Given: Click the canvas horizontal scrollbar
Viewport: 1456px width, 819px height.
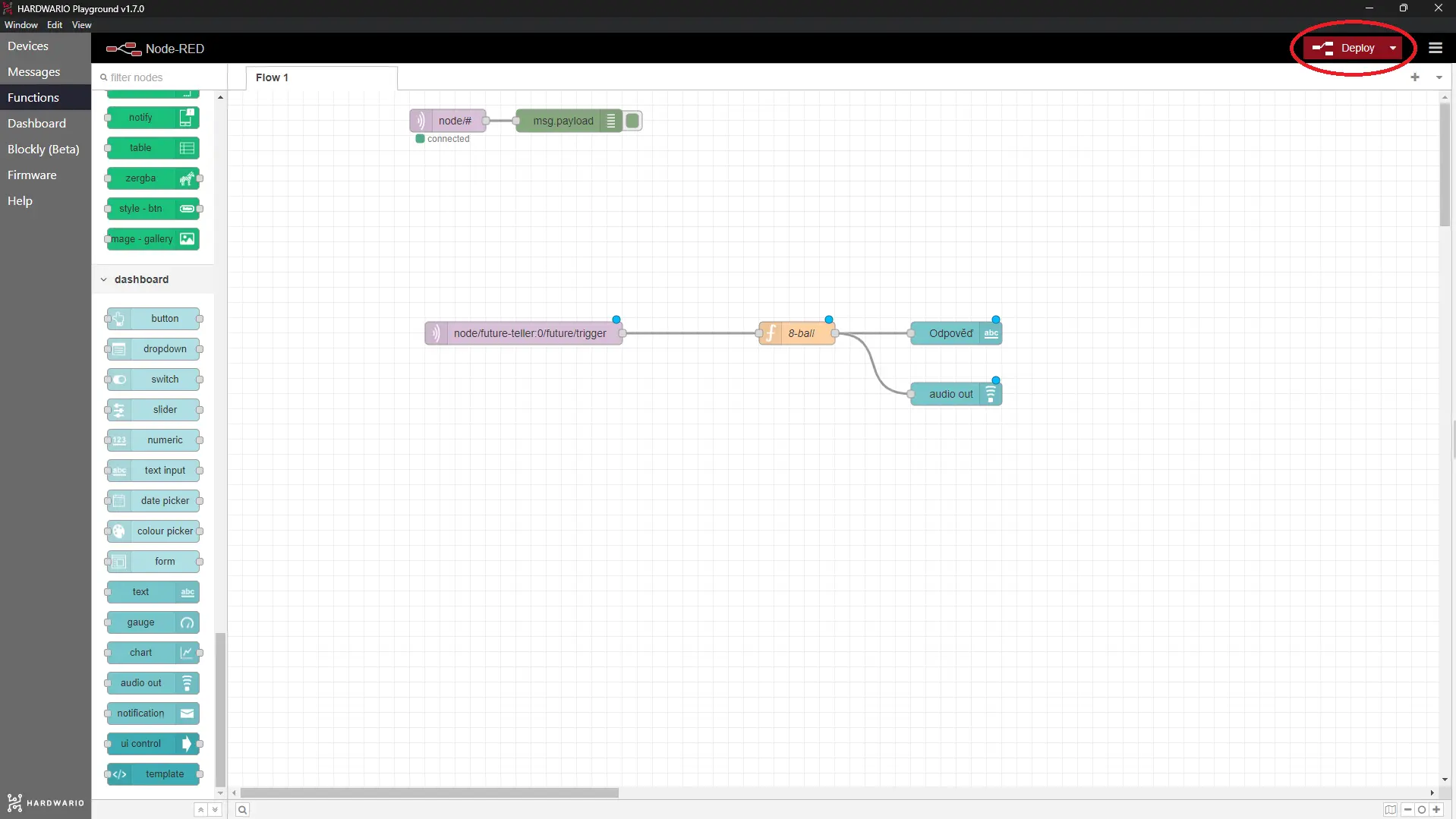Looking at the screenshot, I should pos(430,792).
